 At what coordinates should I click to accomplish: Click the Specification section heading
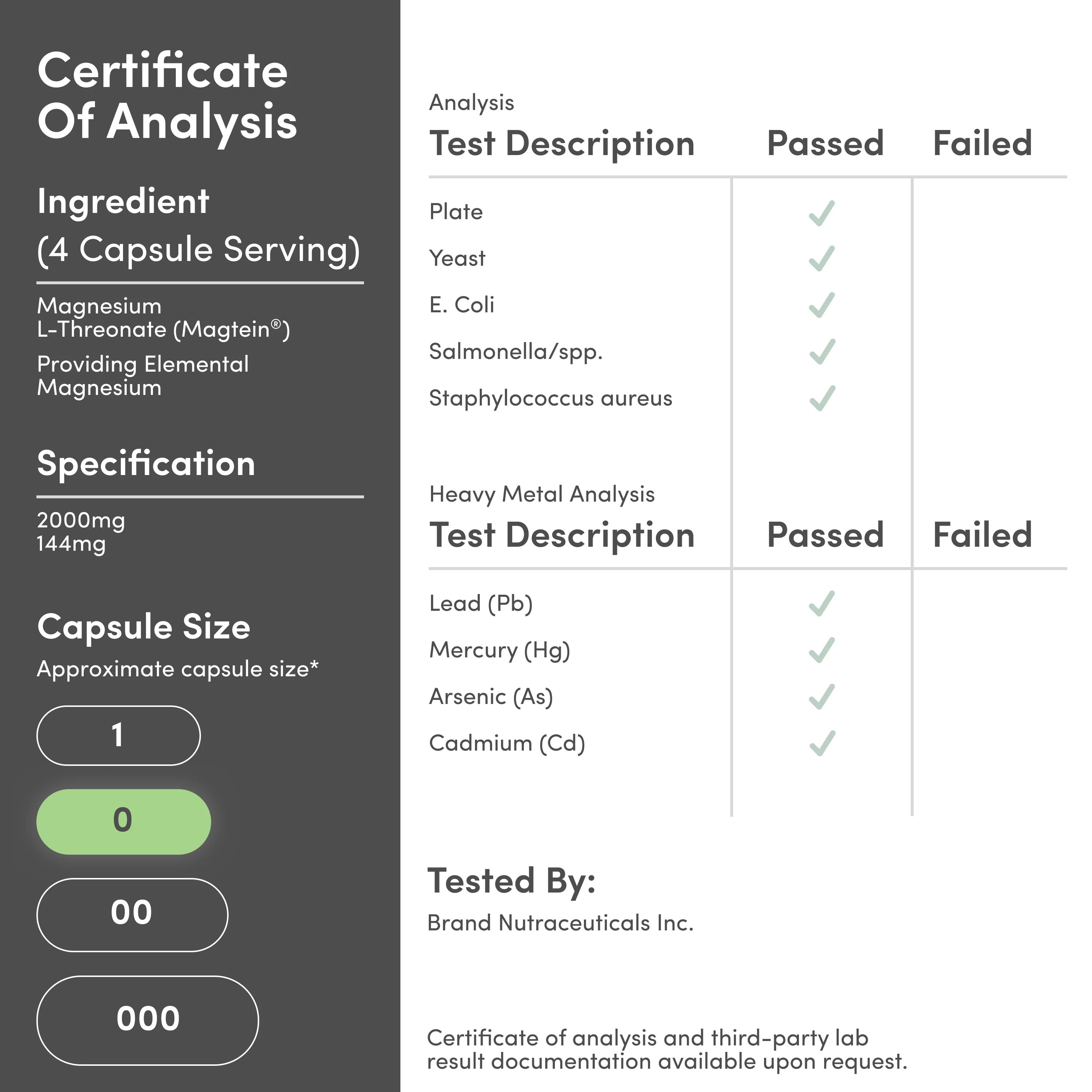(146, 463)
